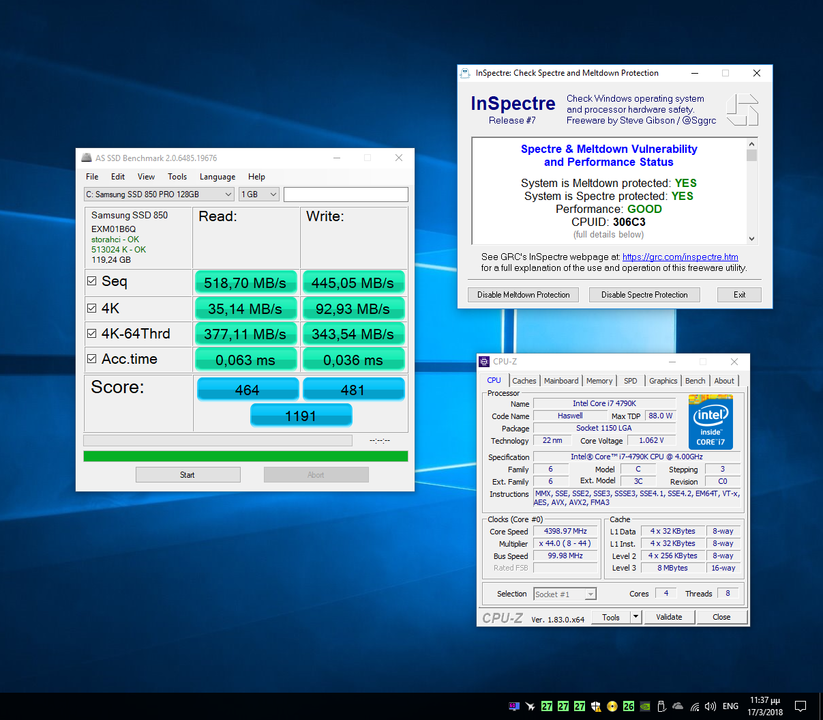823x720 pixels.
Task: Open the drive selection dropdown in AS SSD
Action: (x=159, y=194)
